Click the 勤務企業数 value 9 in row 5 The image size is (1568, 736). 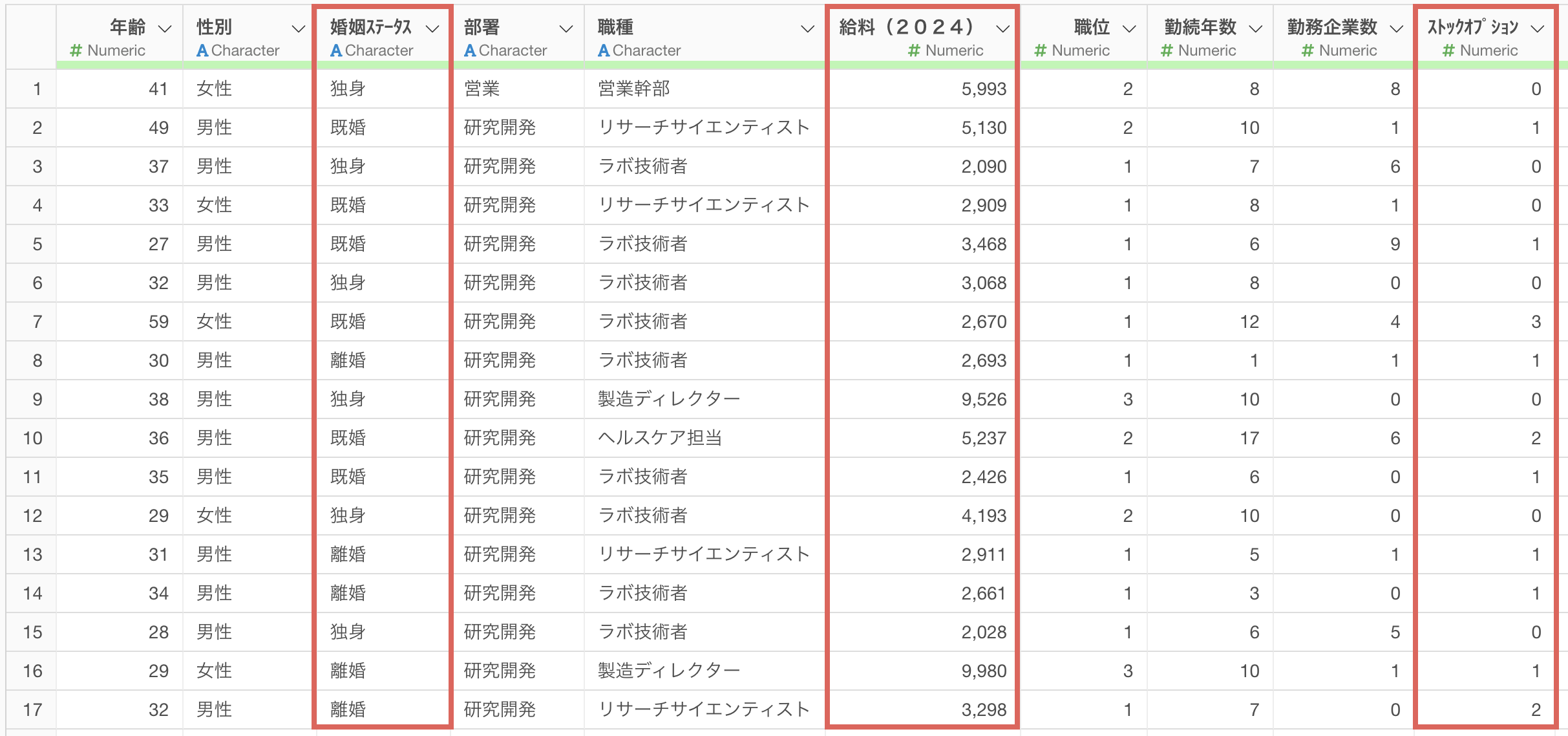pyautogui.click(x=1395, y=244)
